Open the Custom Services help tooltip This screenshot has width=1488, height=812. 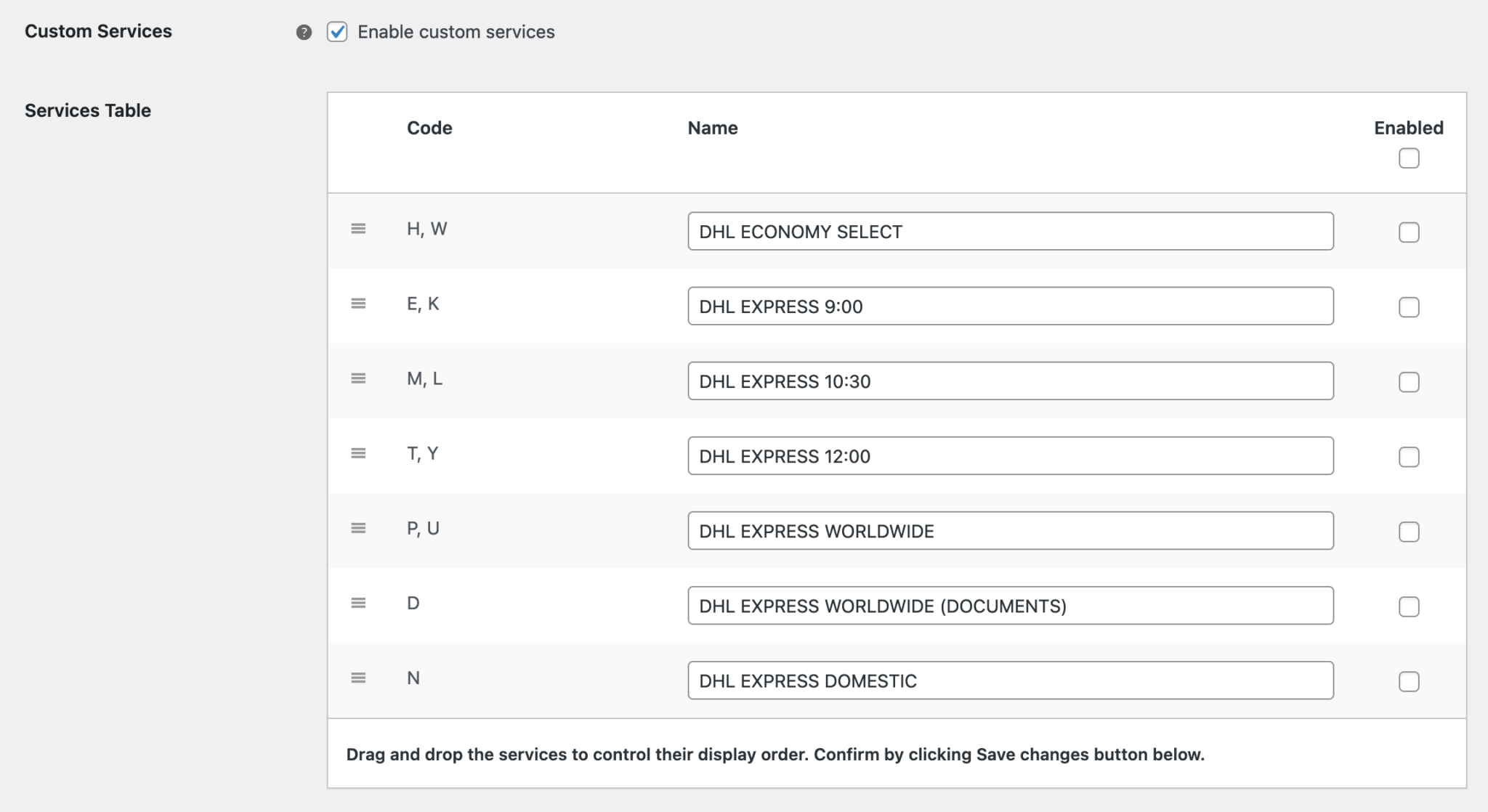coord(304,31)
